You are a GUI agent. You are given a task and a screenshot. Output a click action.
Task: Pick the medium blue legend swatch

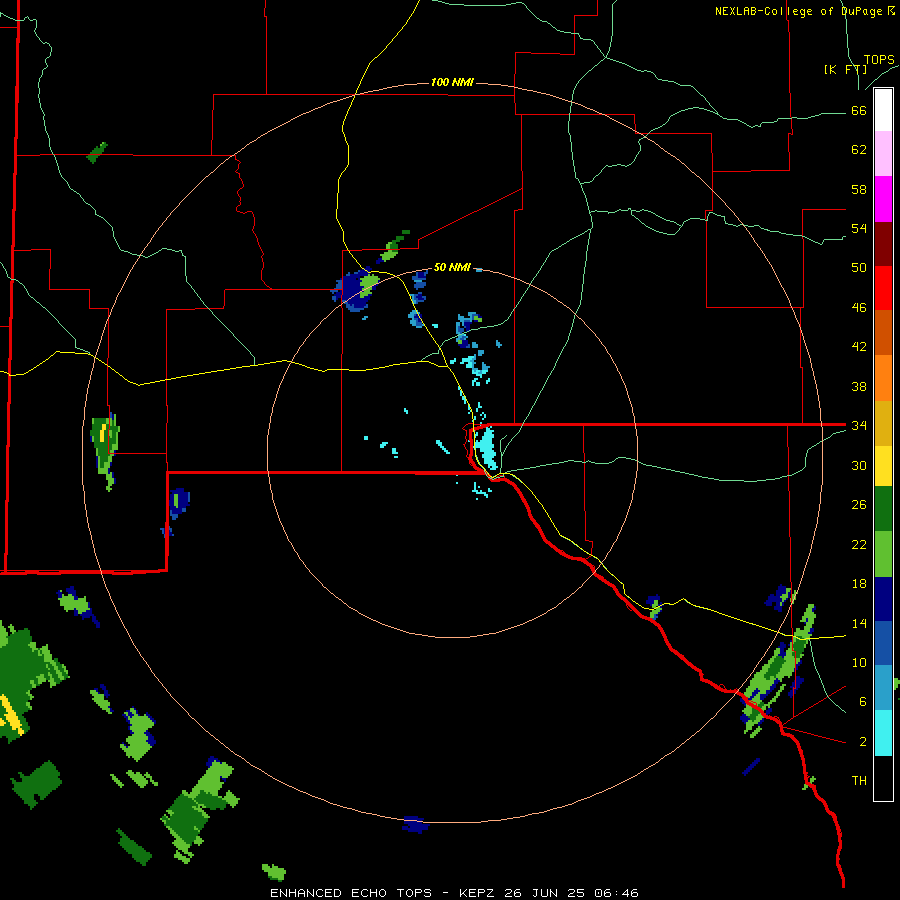(x=883, y=643)
